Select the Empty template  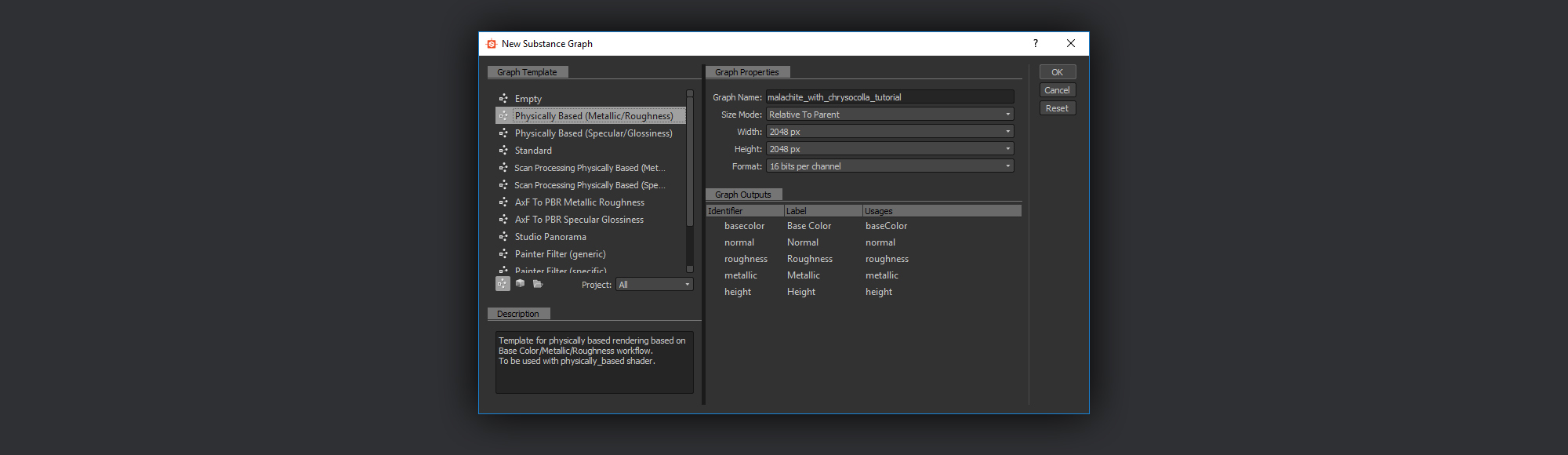(590, 99)
